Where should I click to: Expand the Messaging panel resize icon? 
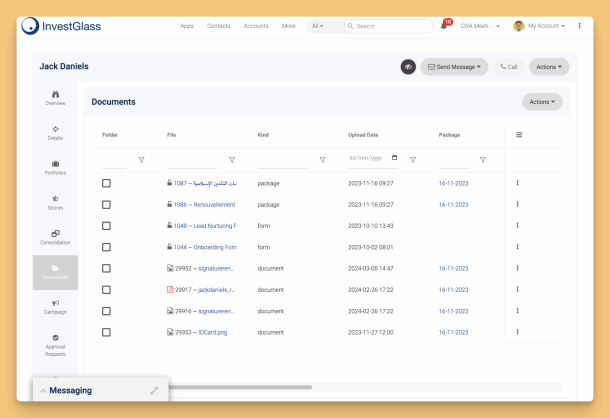click(x=154, y=390)
